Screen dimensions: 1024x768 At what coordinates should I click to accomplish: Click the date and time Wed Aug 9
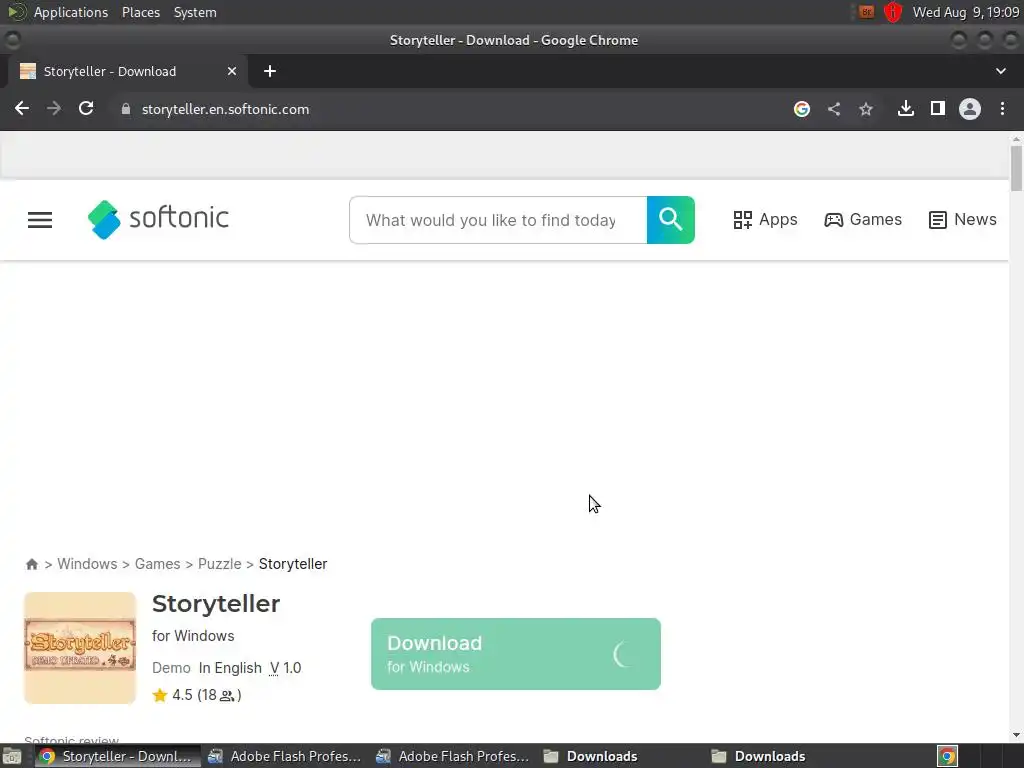[x=966, y=12]
